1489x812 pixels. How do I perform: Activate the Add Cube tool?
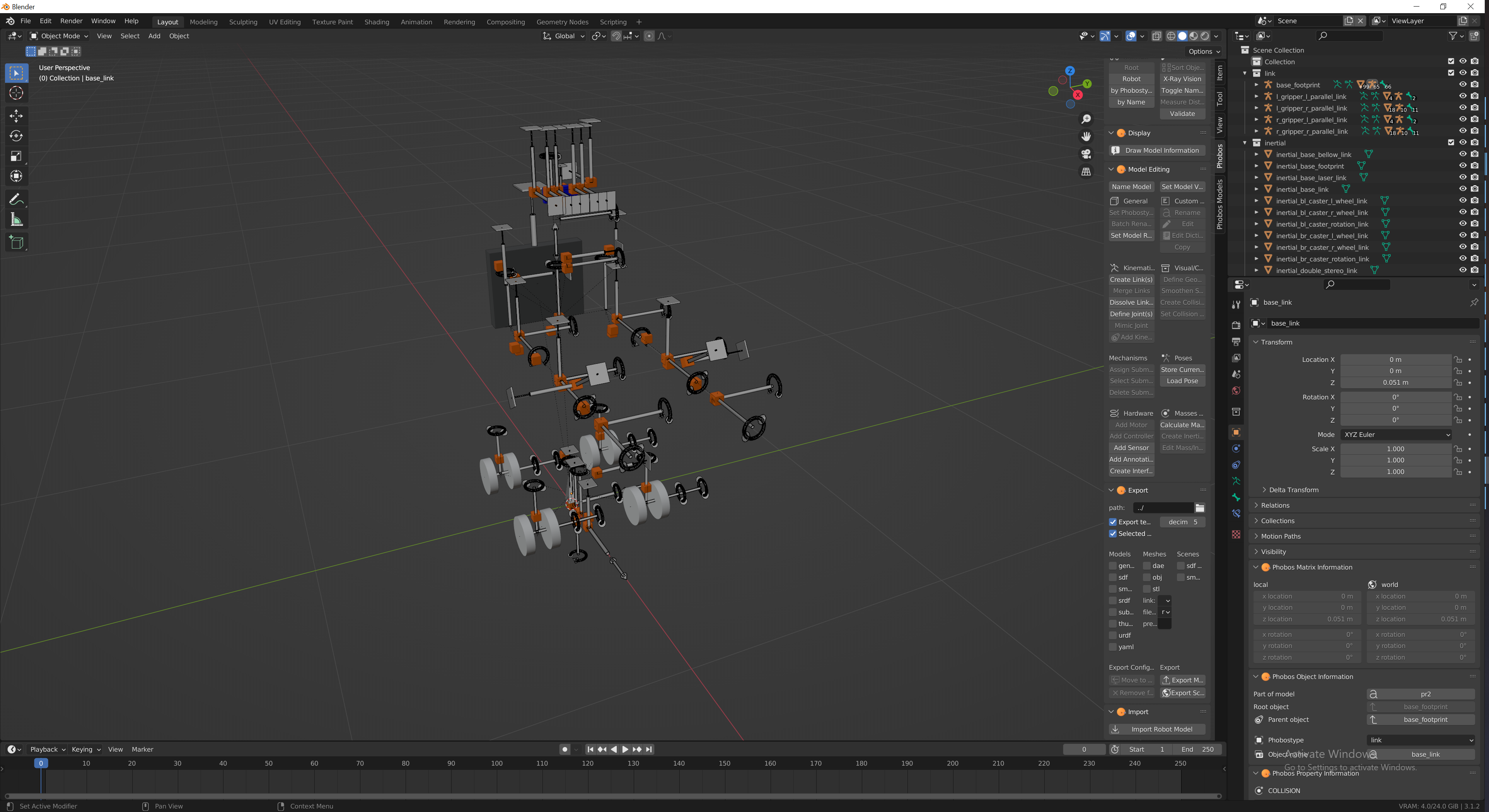point(16,242)
